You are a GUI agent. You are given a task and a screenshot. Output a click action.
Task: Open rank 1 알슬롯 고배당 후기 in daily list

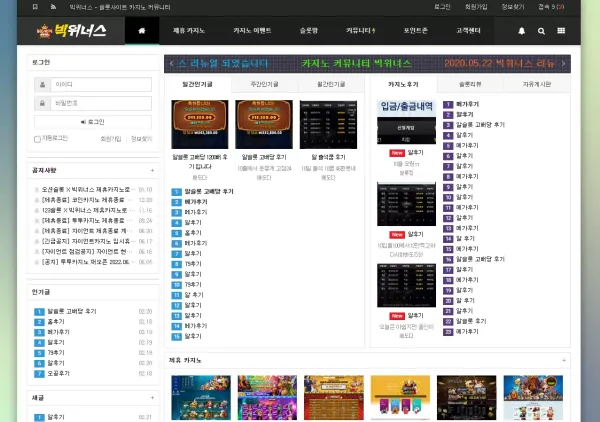(209, 192)
